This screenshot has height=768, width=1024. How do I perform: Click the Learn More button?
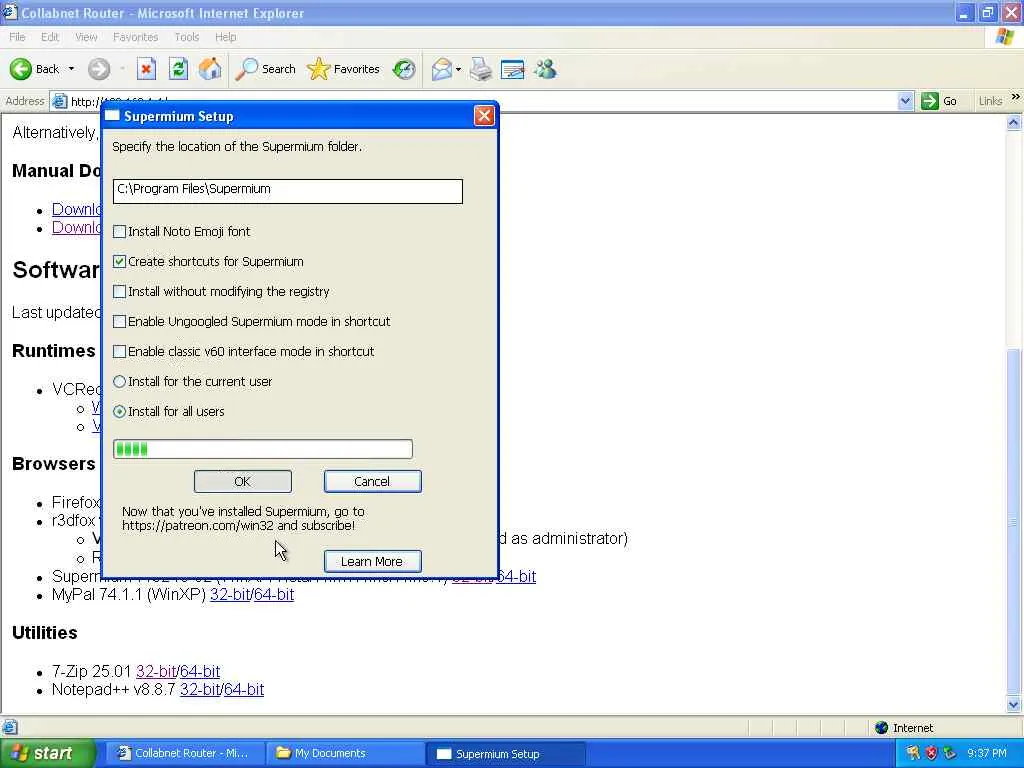pos(372,562)
